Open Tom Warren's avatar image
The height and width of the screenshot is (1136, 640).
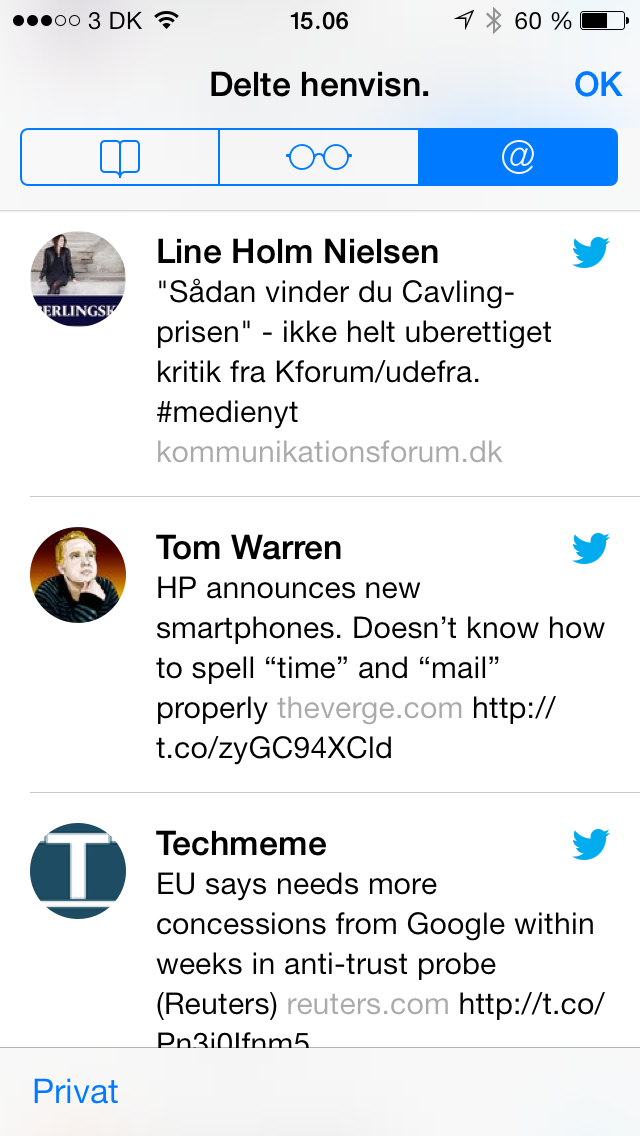pyautogui.click(x=78, y=575)
